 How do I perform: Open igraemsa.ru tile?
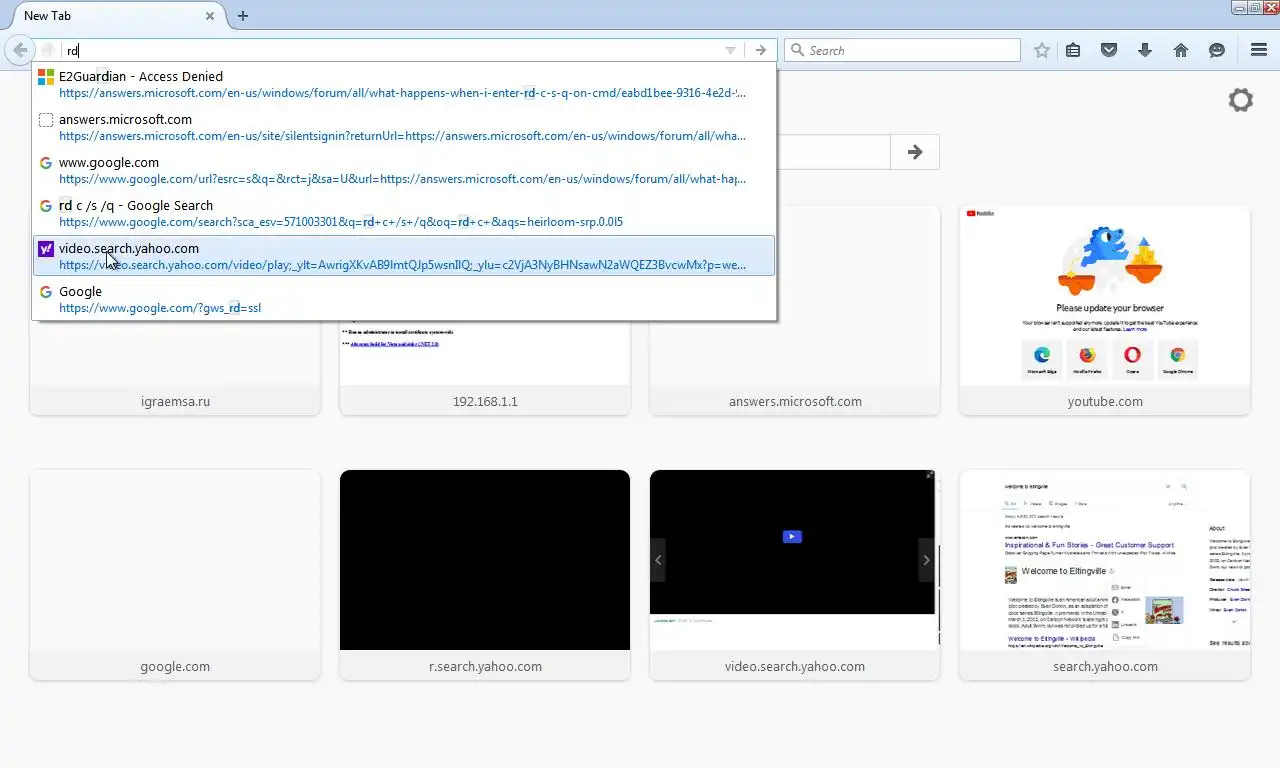tap(175, 310)
